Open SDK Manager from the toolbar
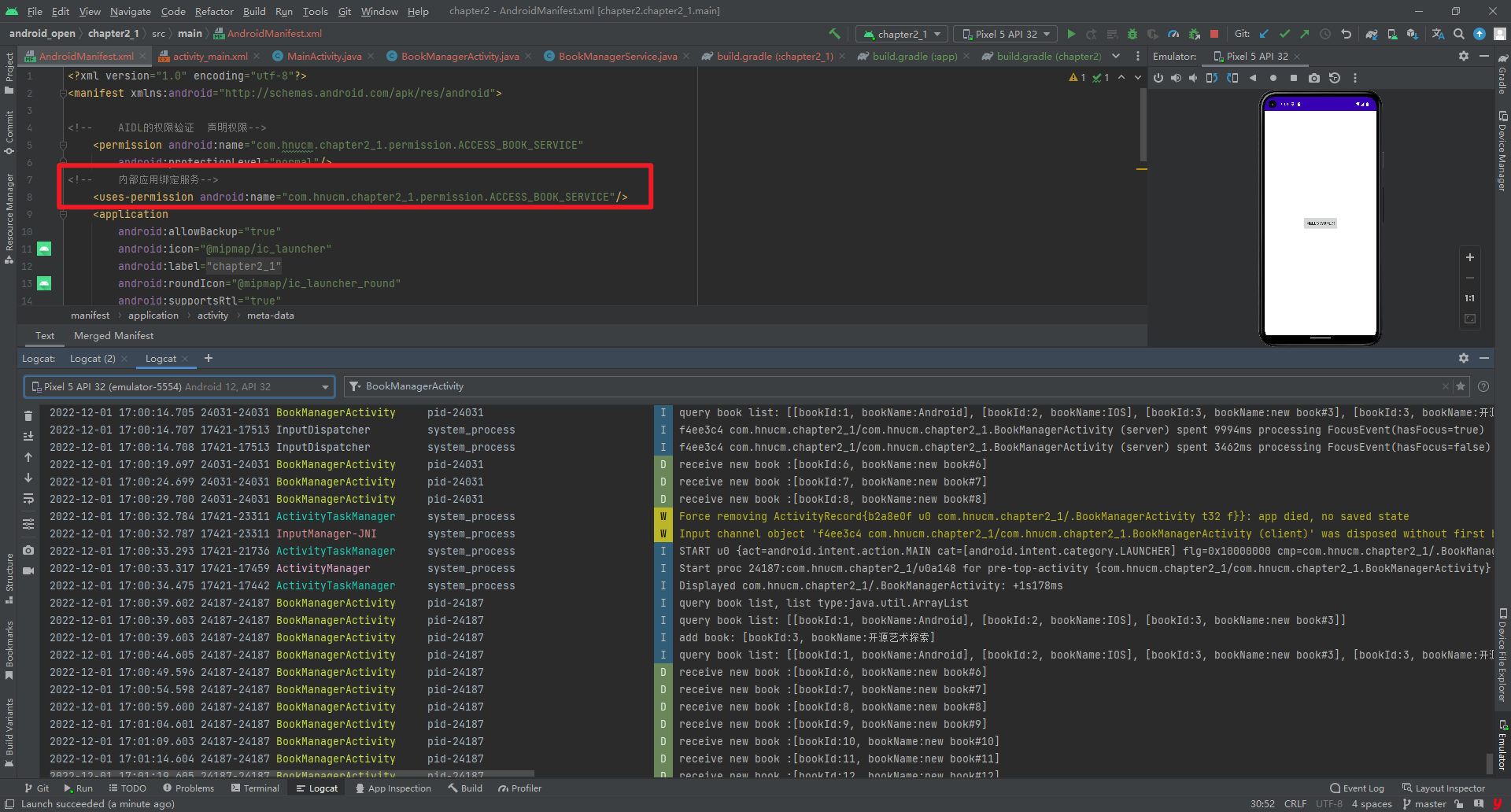This screenshot has height=812, width=1511. [1413, 34]
